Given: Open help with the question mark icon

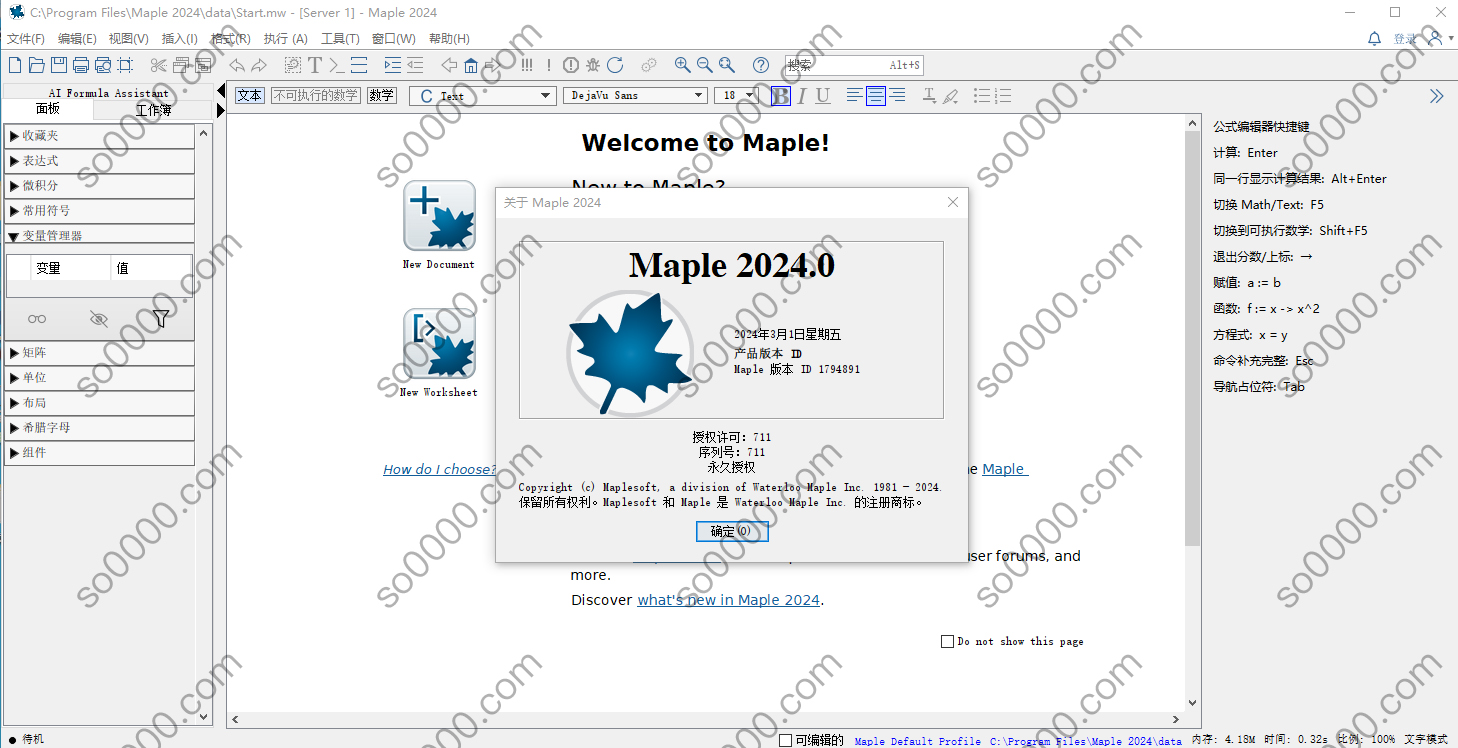Looking at the screenshot, I should (x=761, y=65).
